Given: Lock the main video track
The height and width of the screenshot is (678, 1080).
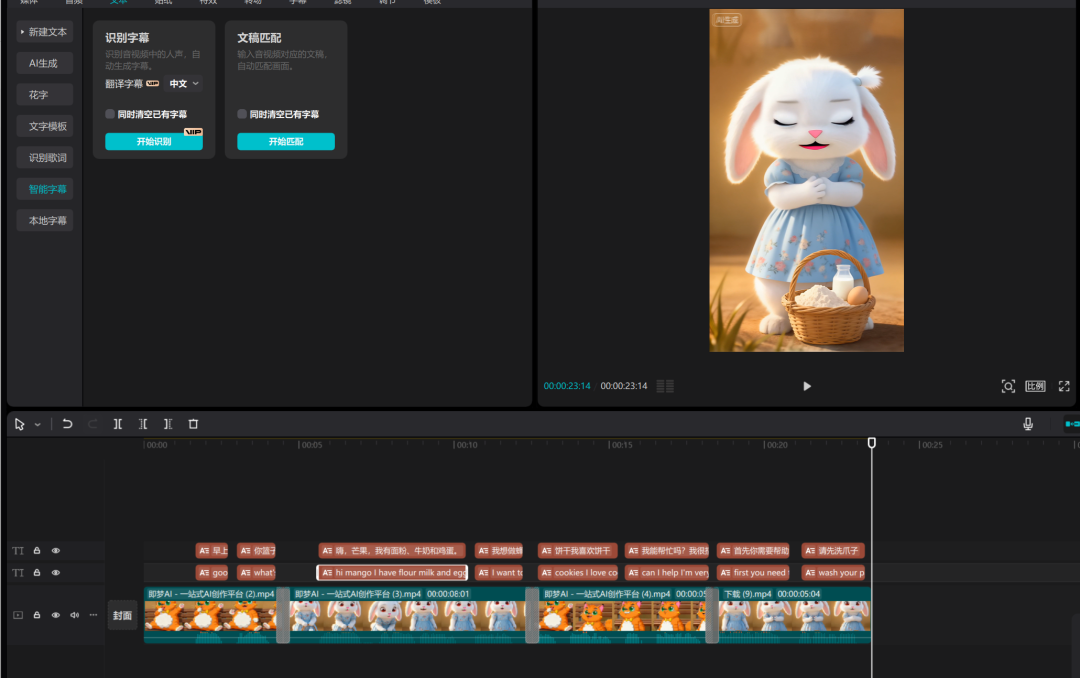Looking at the screenshot, I should pos(37,615).
